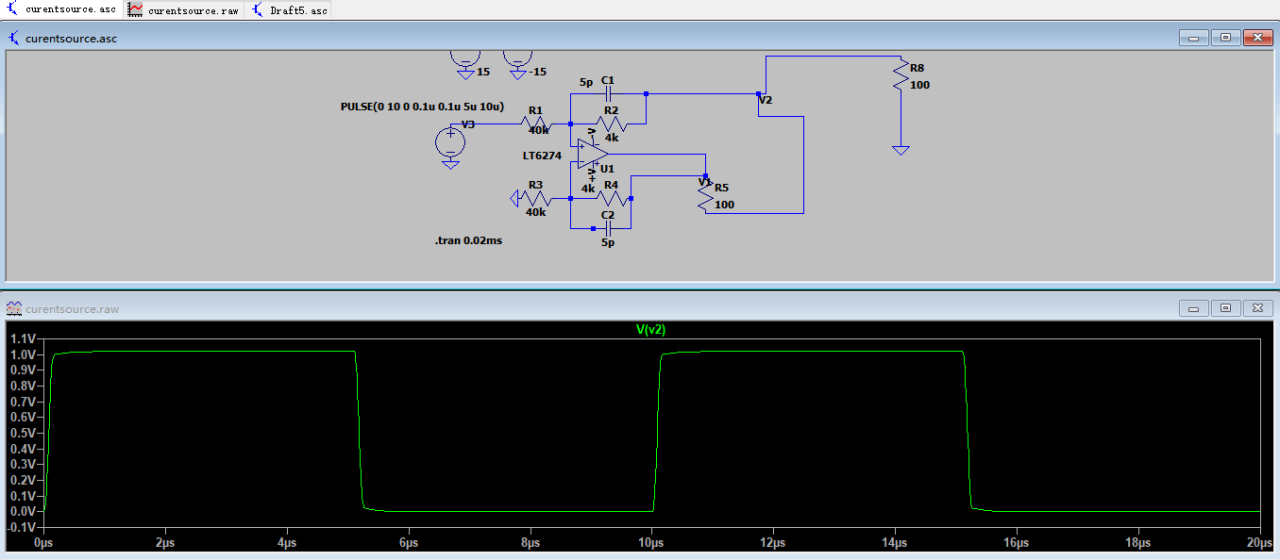This screenshot has height=560, width=1280.
Task: Select the LT6274 op-amp symbol U1
Action: 592,153
